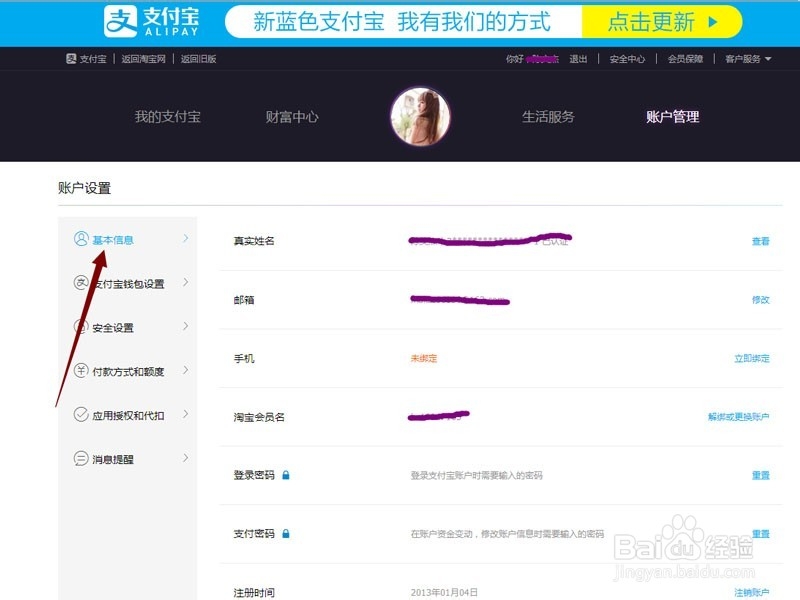Screen dimensions: 800x600
Task: Click the 未绑定 status text
Action: coord(424,359)
